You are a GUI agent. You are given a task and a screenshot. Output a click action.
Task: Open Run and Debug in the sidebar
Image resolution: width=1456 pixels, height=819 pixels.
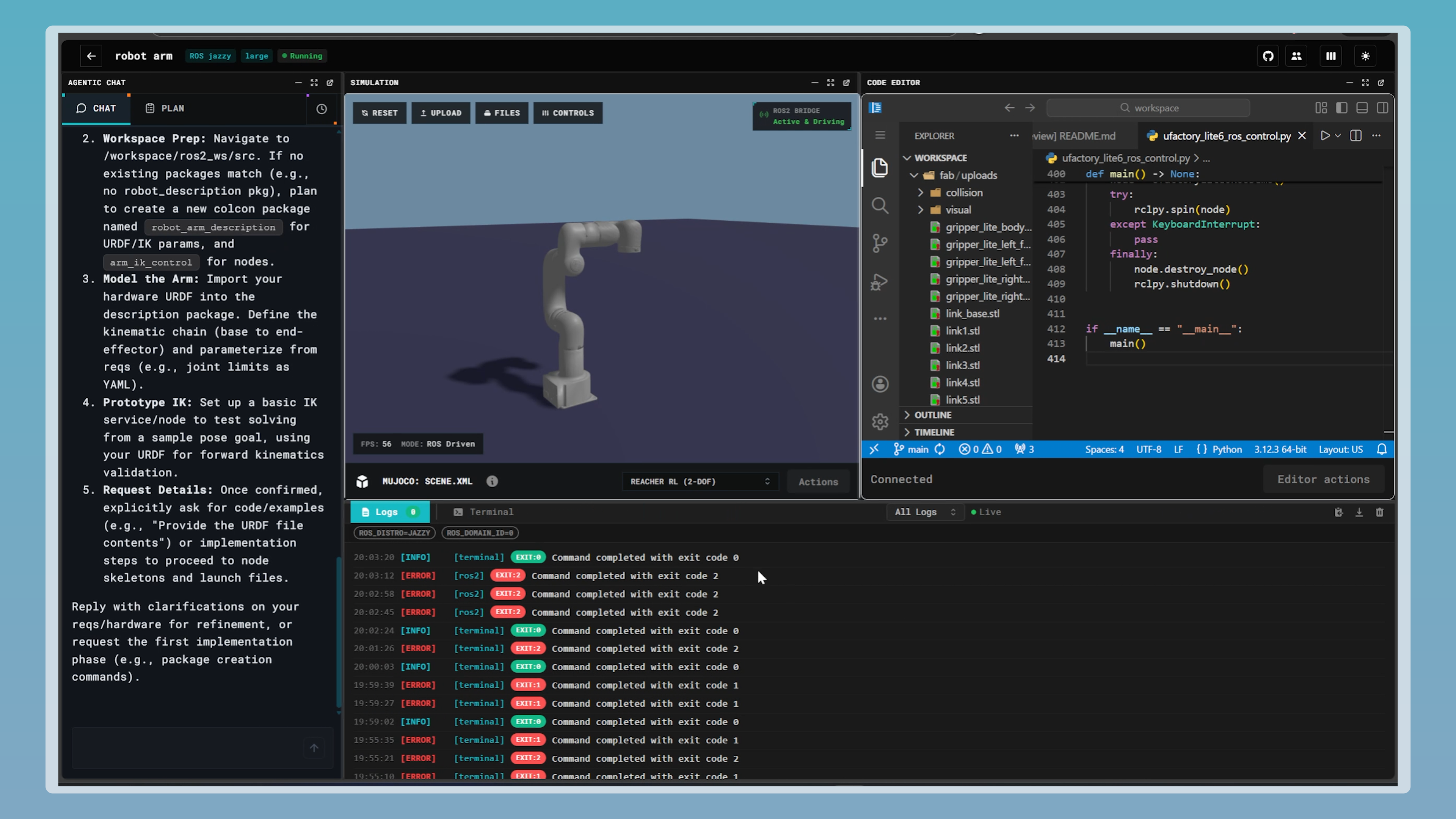tap(880, 281)
